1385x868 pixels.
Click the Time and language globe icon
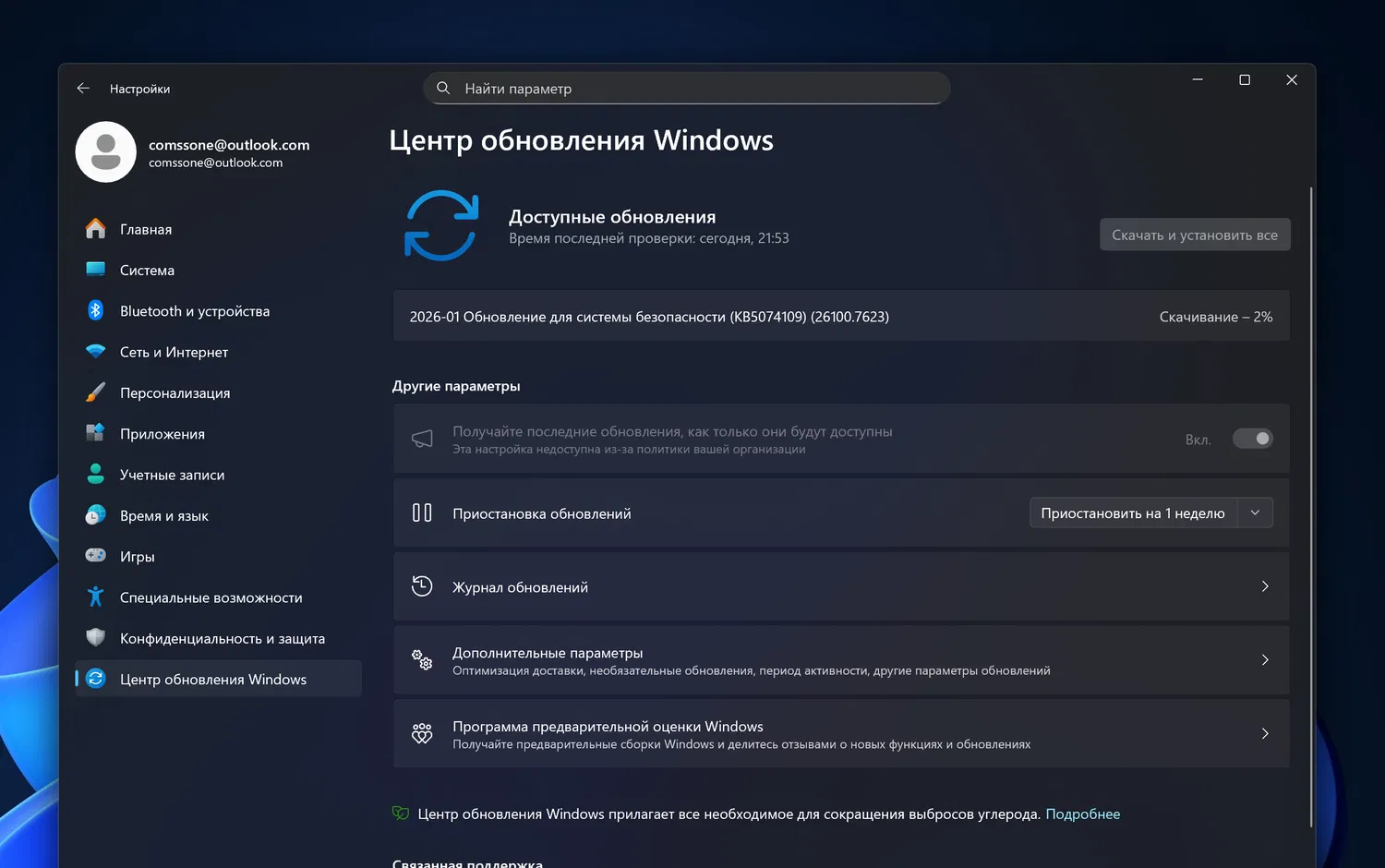pos(95,515)
